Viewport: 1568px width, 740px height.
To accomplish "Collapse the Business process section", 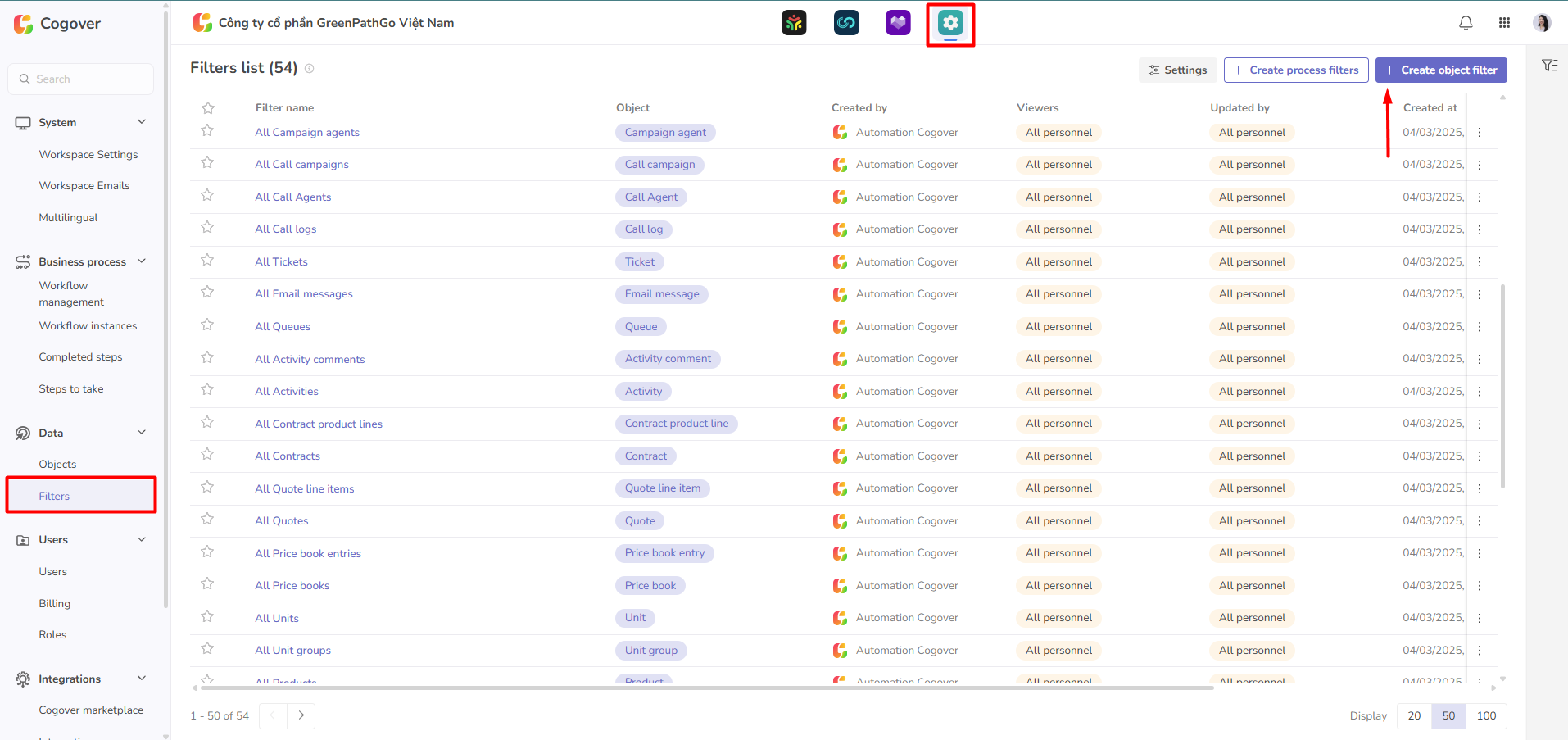I will click(142, 261).
